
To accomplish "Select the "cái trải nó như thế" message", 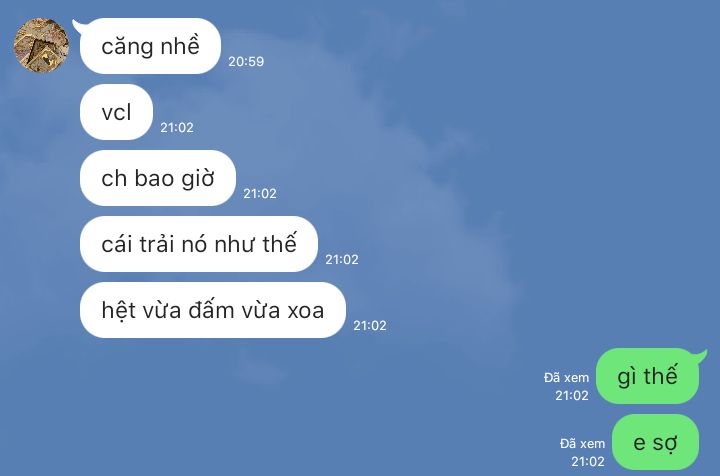I will click(x=198, y=244).
